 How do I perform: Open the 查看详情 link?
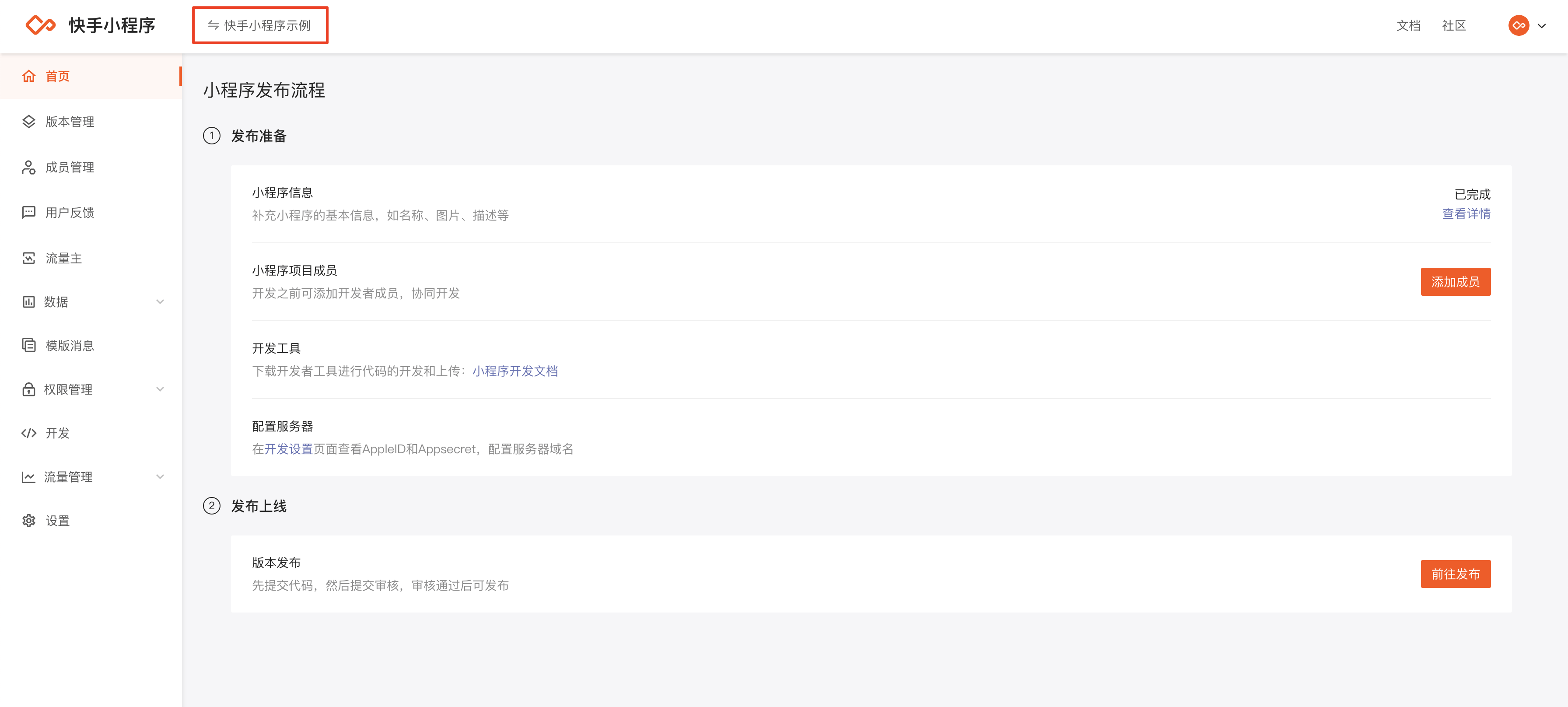click(x=1466, y=213)
